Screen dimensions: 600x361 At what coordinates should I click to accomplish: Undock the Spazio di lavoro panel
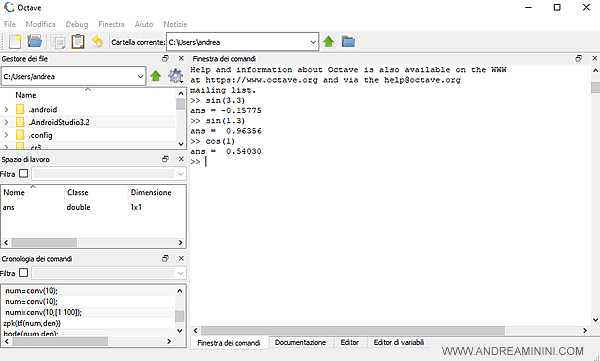coord(165,158)
